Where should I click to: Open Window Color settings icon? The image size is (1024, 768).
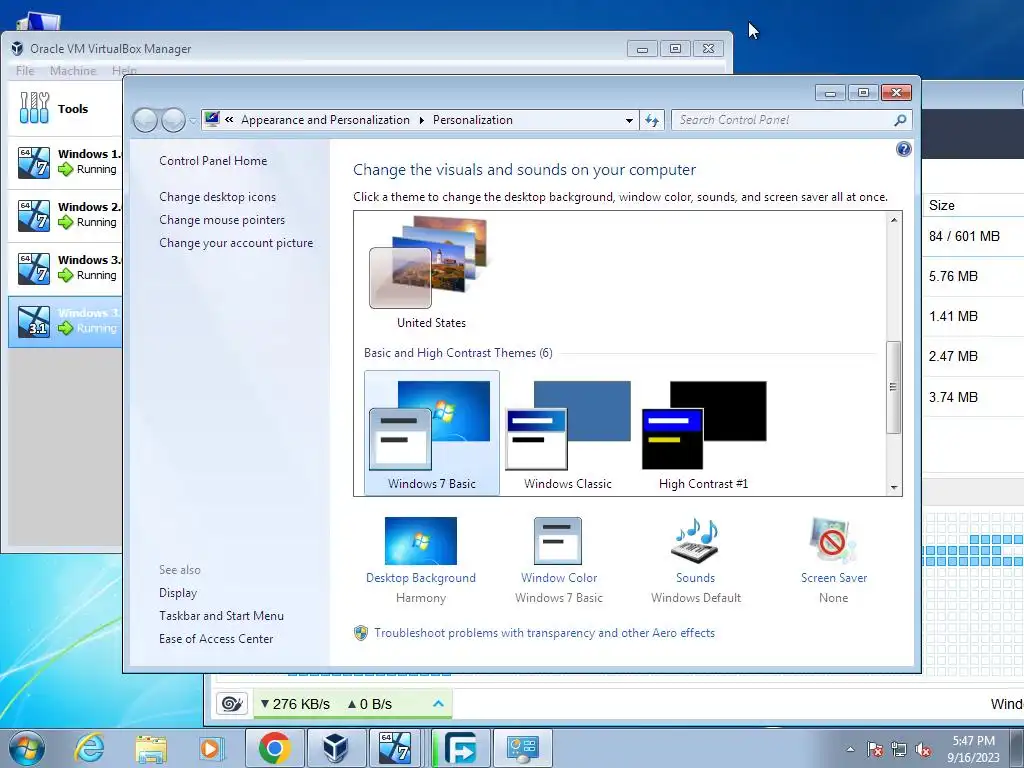point(558,541)
